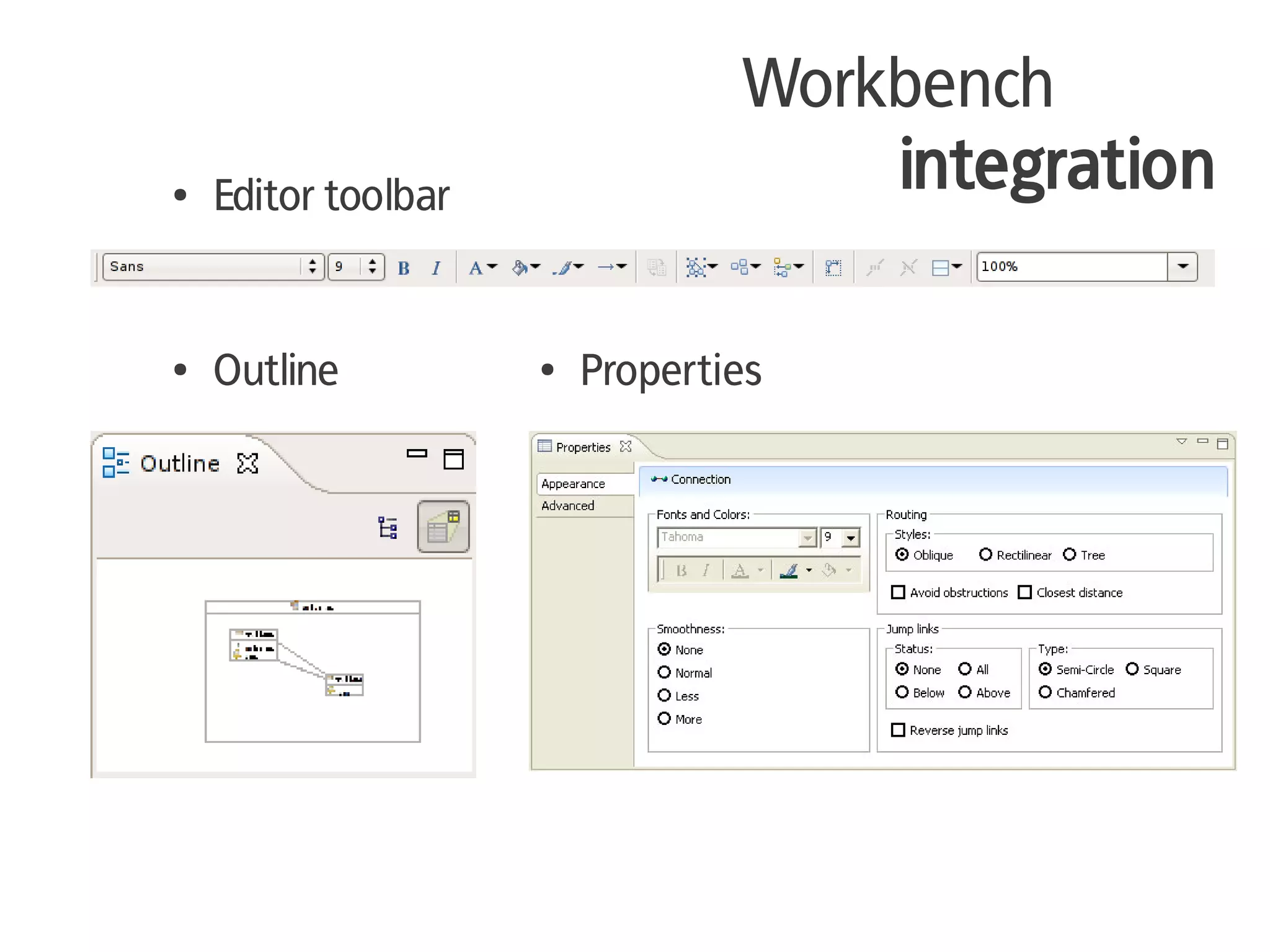Open the zoom 100% dropdown arrow
The image size is (1270, 952).
coord(1183,267)
